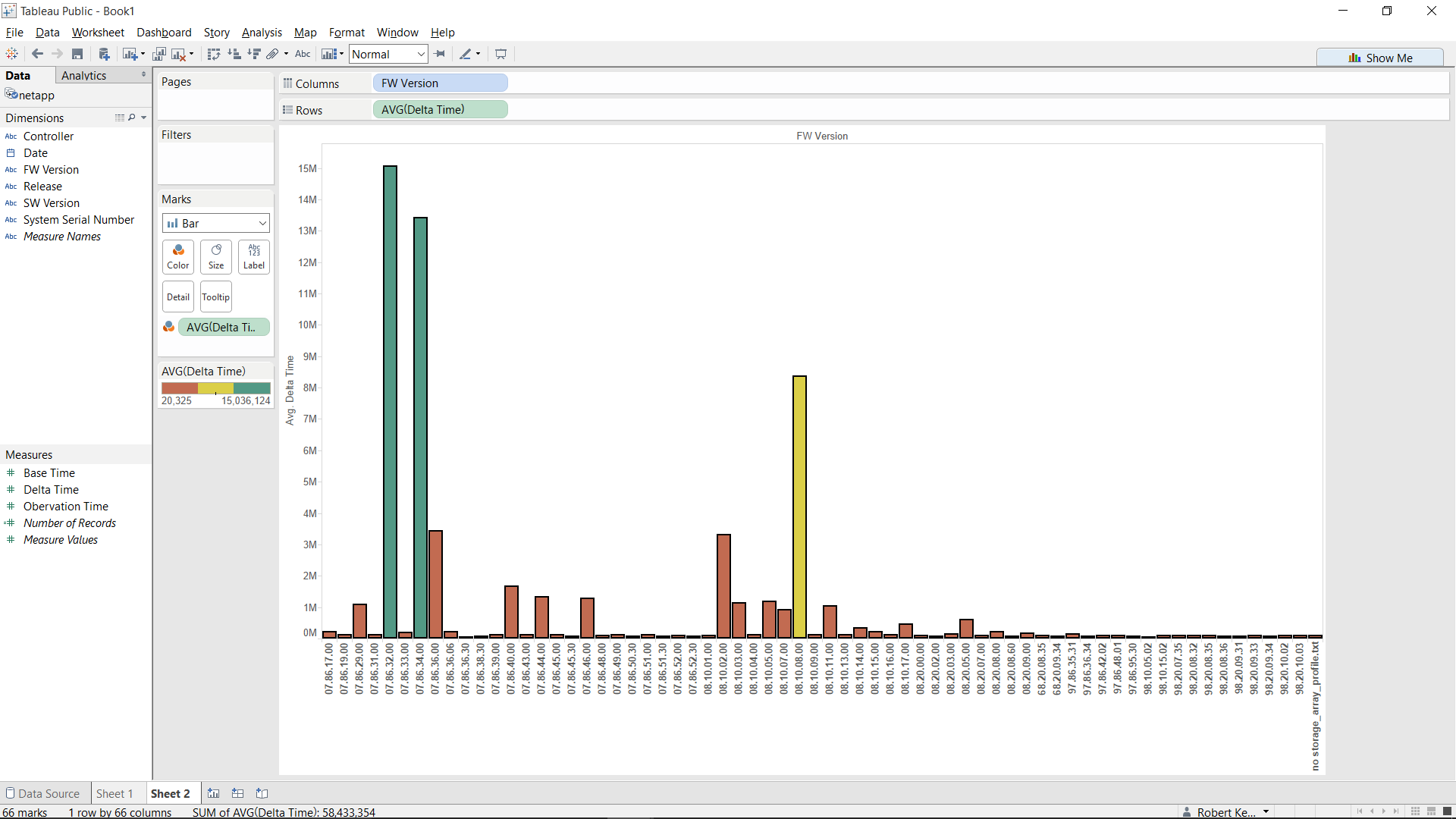Viewport: 1456px width, 819px height.
Task: Click the Presentation Mode icon
Action: 500,54
